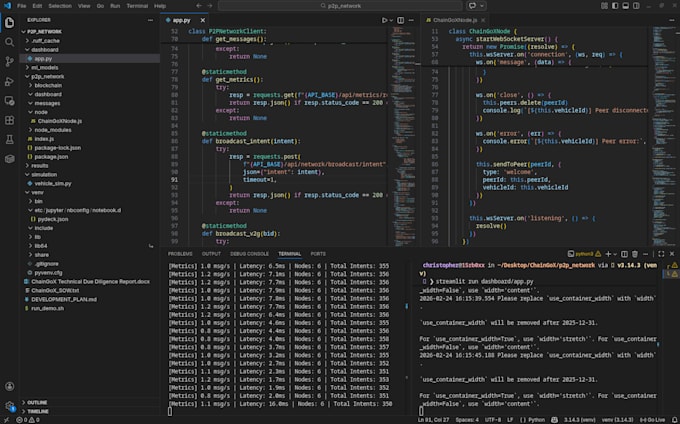Expand the .ruff_cache folder
680x424 pixels.
(x=46, y=41)
